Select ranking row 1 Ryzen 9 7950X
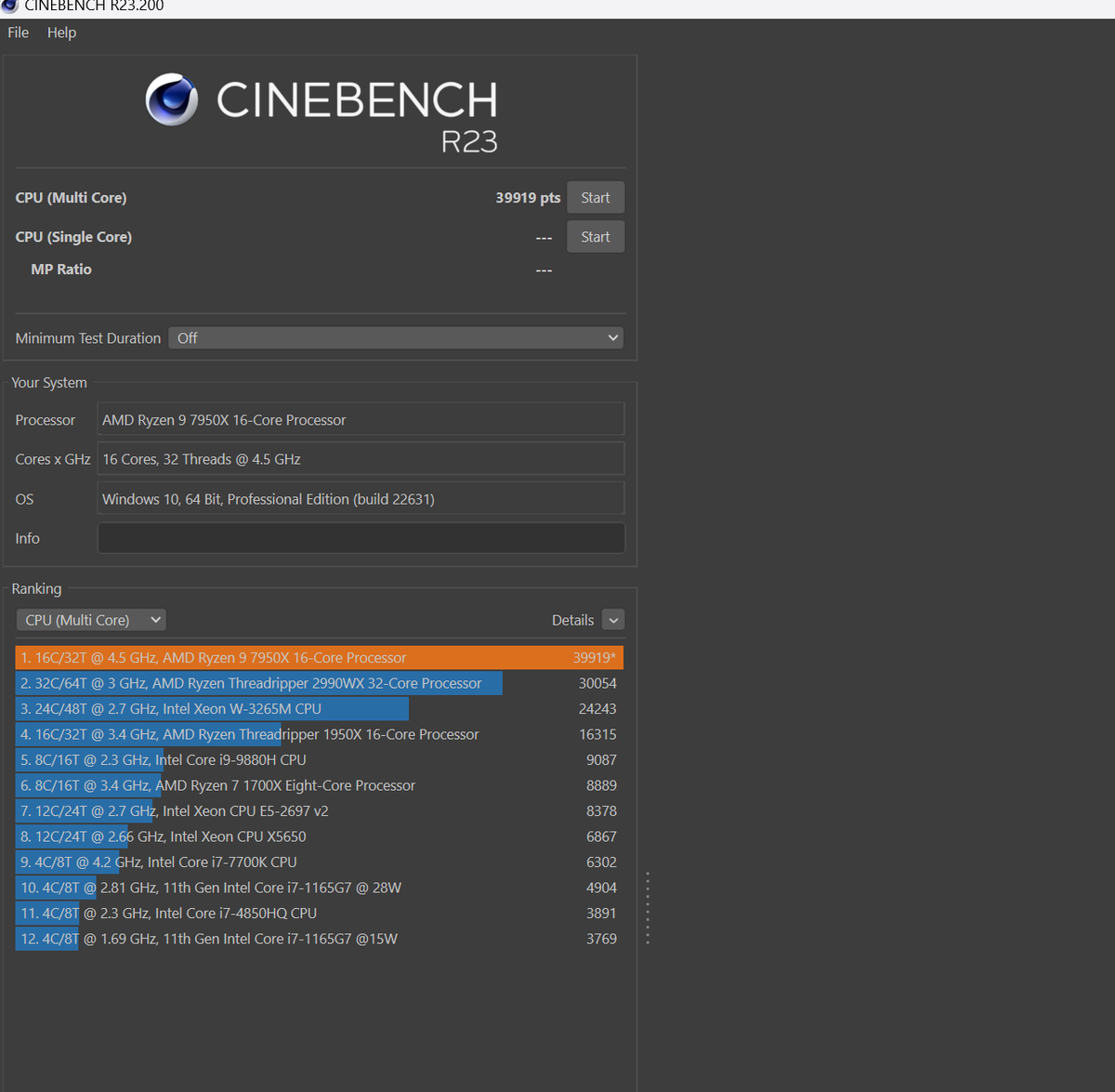Screen dimensions: 1115x1092 pyautogui.click(x=319, y=658)
